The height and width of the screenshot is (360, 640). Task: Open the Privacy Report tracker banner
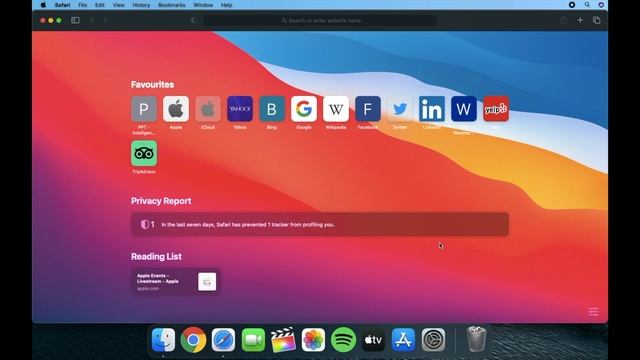[320, 224]
